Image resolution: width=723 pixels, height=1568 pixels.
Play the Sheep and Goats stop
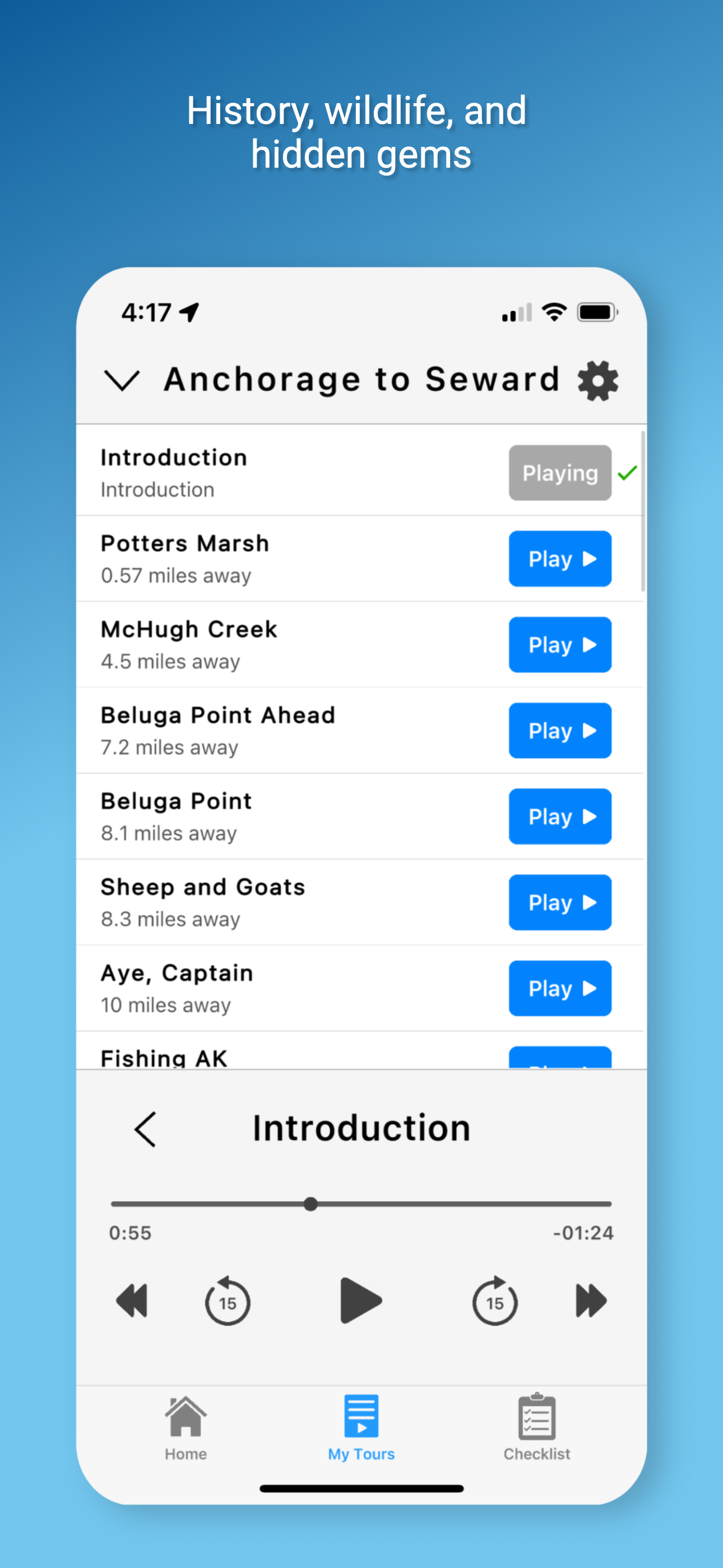(x=560, y=902)
